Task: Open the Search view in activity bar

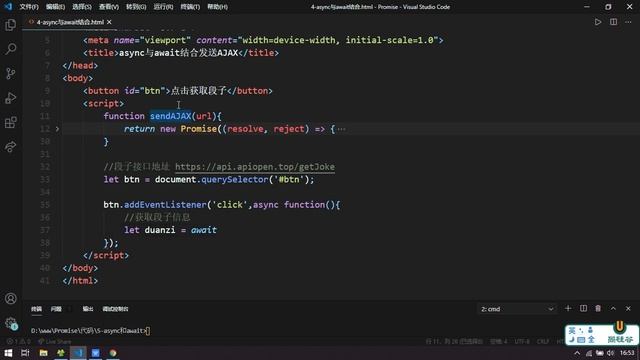Action: pyautogui.click(x=11, y=49)
